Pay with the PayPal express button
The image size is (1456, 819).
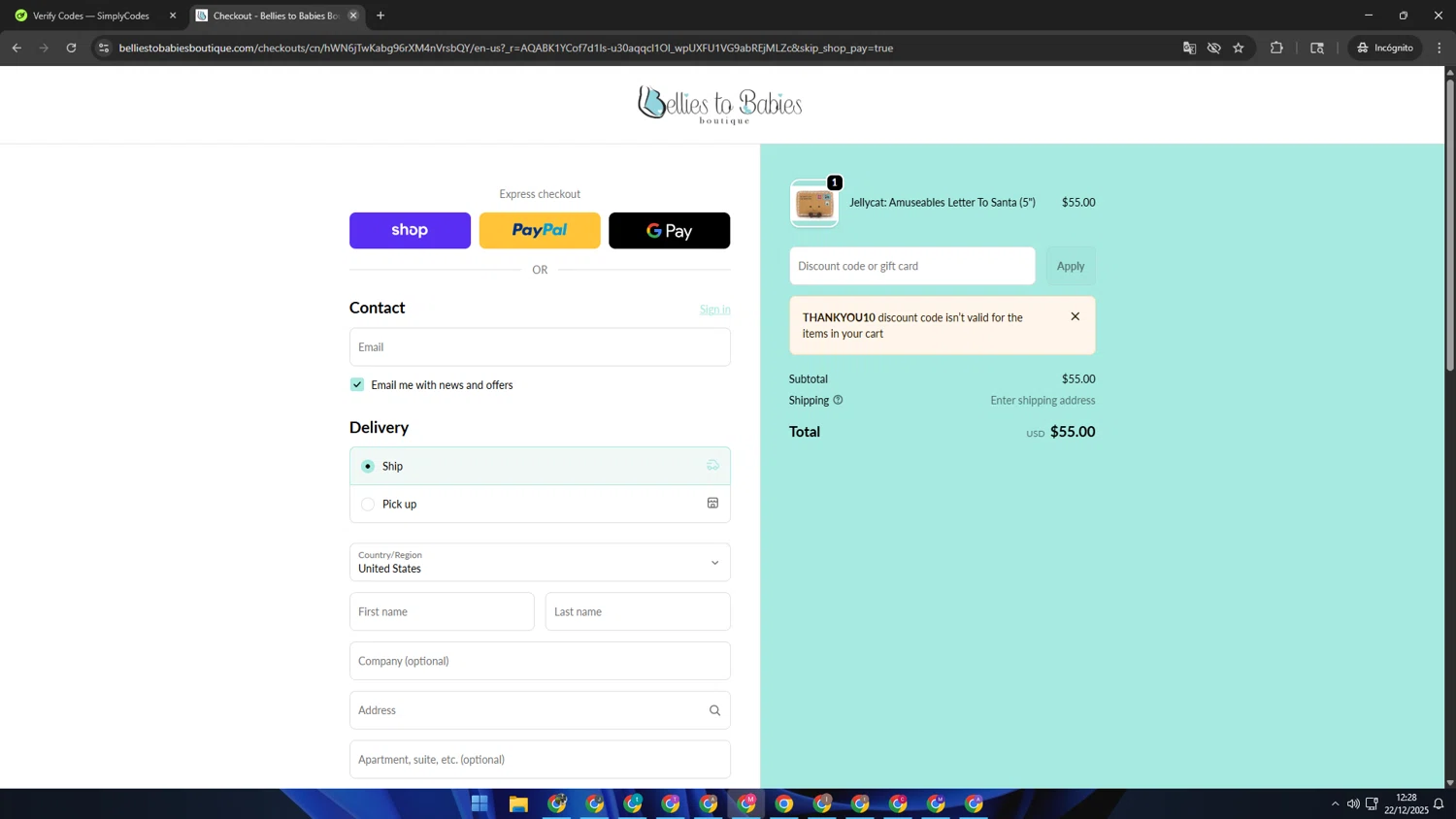point(540,230)
